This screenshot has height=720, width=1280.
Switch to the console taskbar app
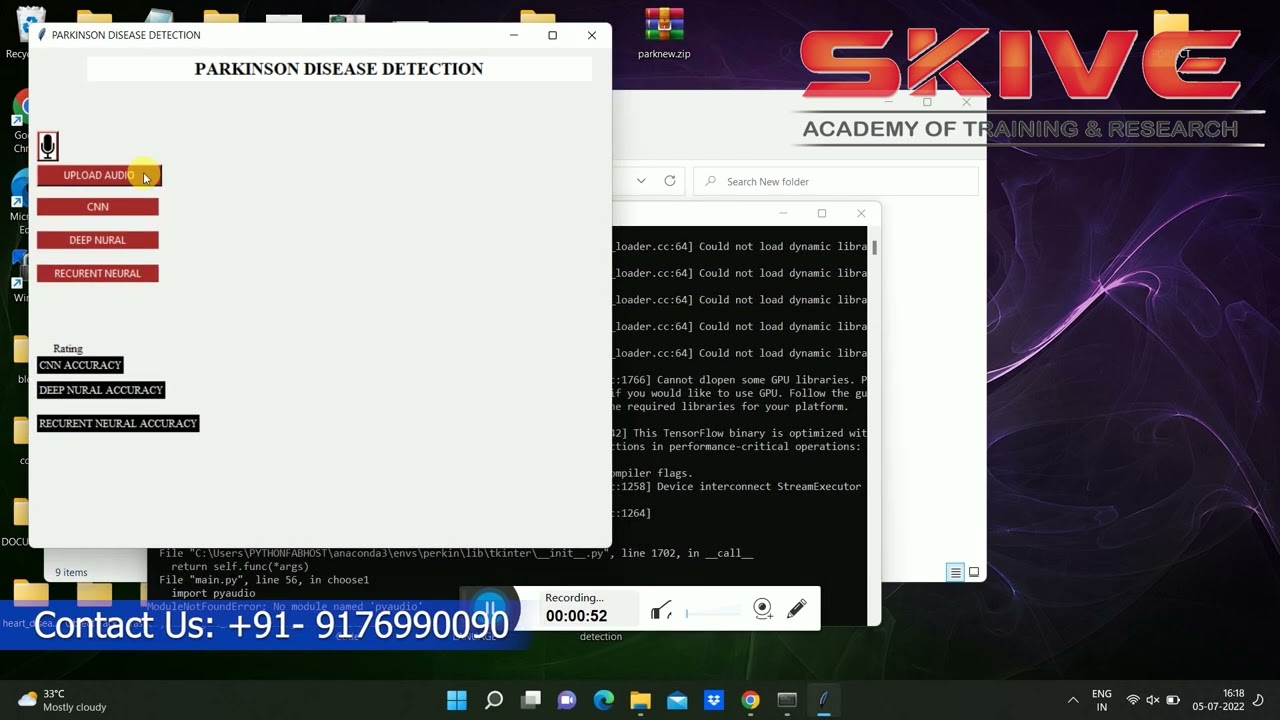787,700
